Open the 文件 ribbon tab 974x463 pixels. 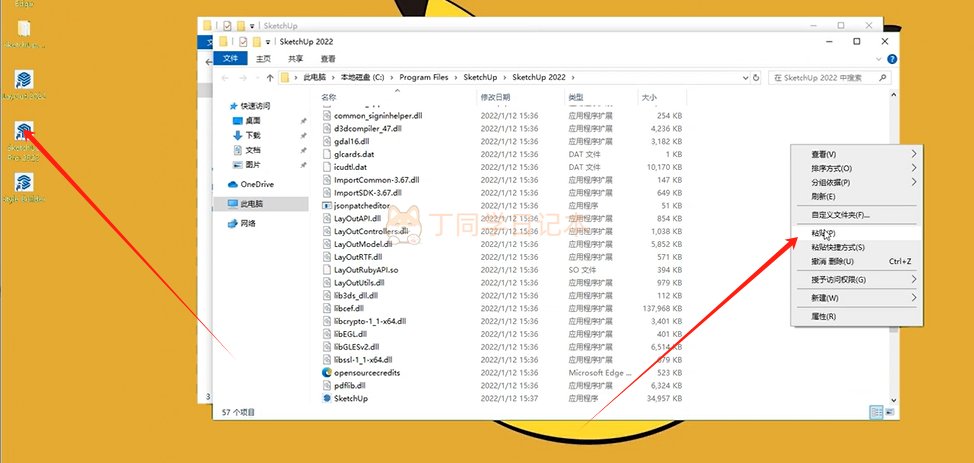[x=229, y=58]
